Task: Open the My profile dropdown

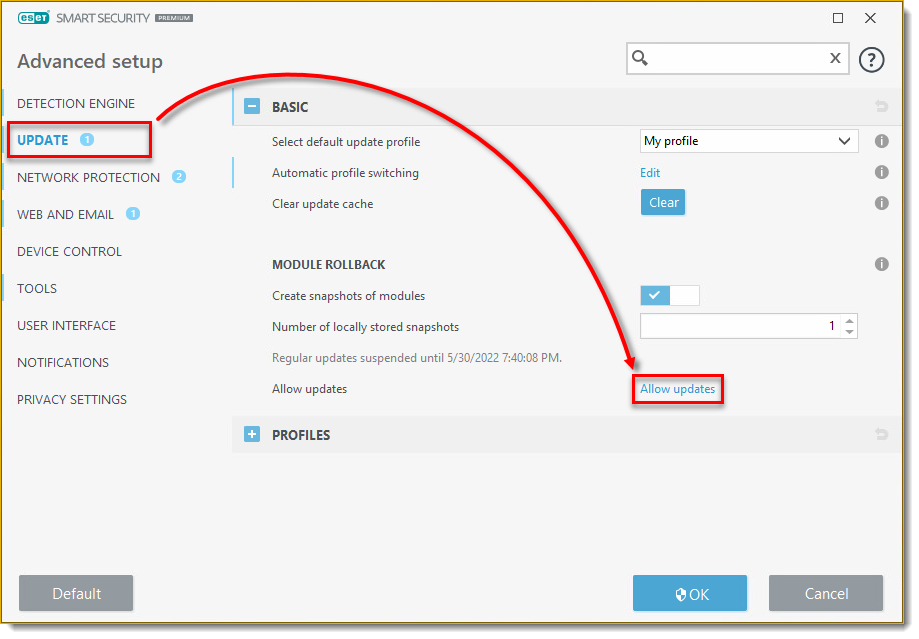Action: coord(748,142)
